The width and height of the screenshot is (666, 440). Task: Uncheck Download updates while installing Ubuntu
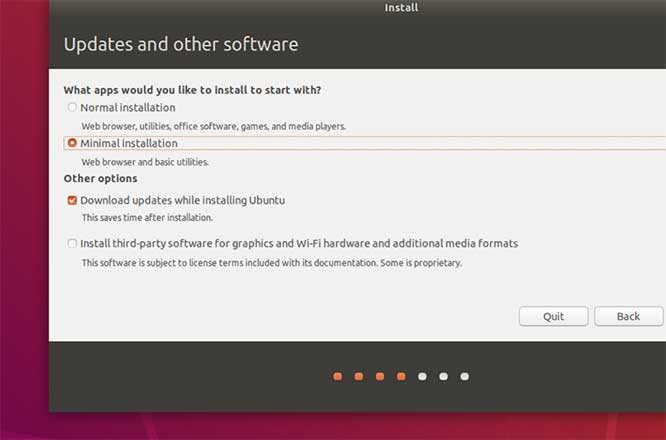point(72,200)
